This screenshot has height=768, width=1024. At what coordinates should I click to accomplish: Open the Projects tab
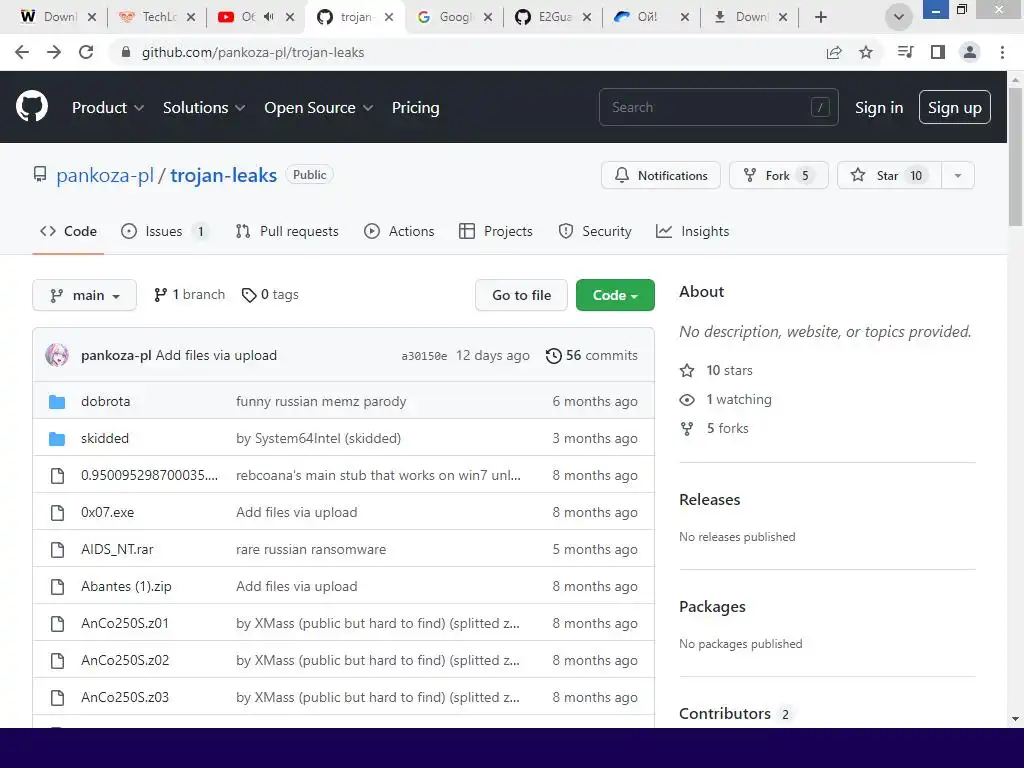pyautogui.click(x=496, y=231)
